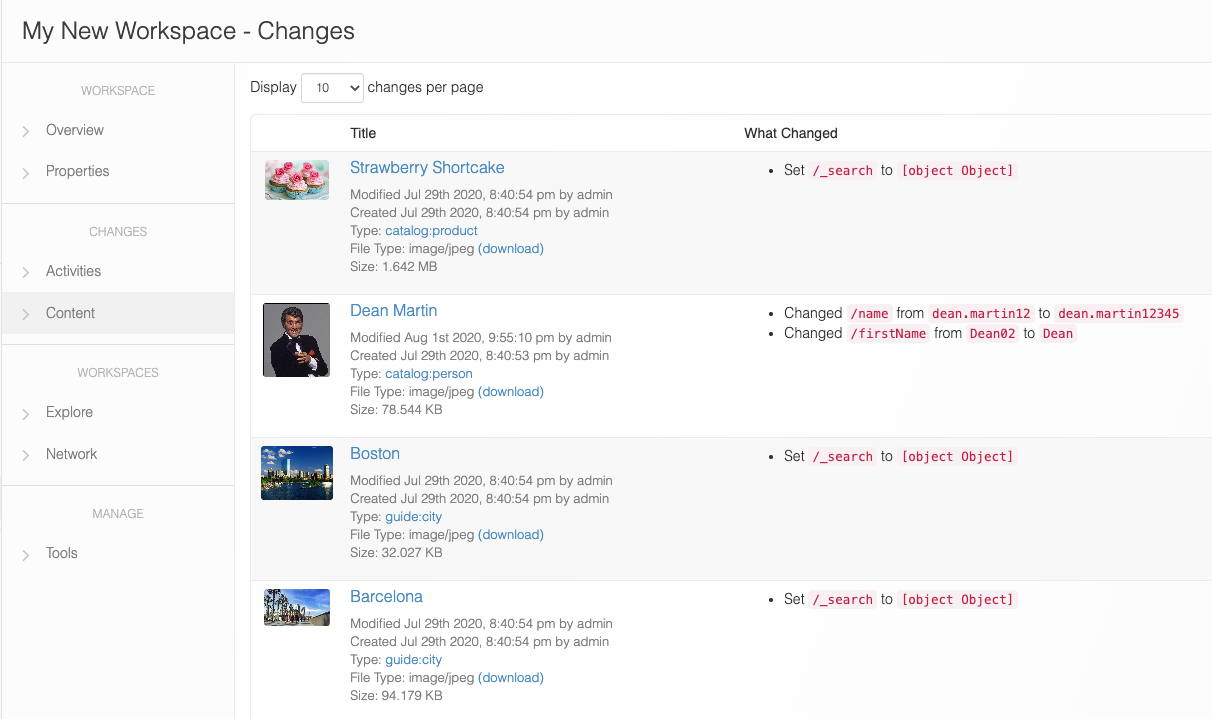Click the catalog:product type link
The width and height of the screenshot is (1212, 719).
[x=431, y=231]
